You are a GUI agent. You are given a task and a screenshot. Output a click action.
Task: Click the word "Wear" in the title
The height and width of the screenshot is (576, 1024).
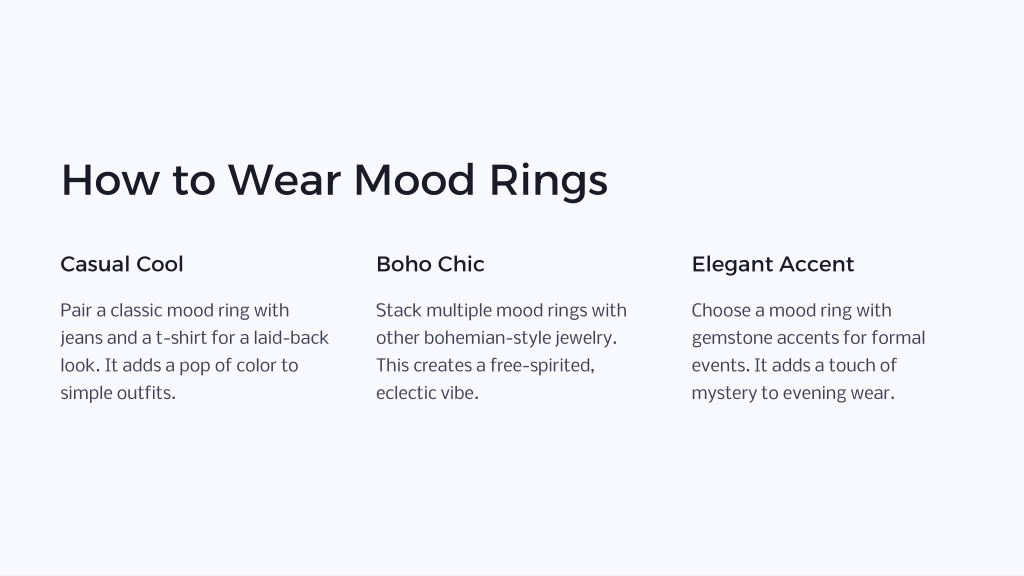[x=284, y=180]
